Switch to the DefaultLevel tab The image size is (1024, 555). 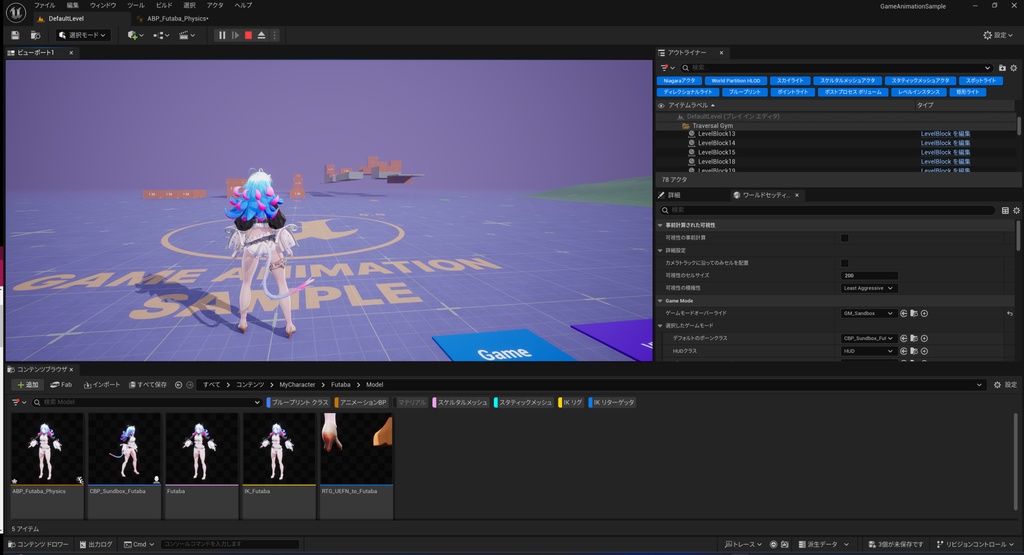[65, 18]
